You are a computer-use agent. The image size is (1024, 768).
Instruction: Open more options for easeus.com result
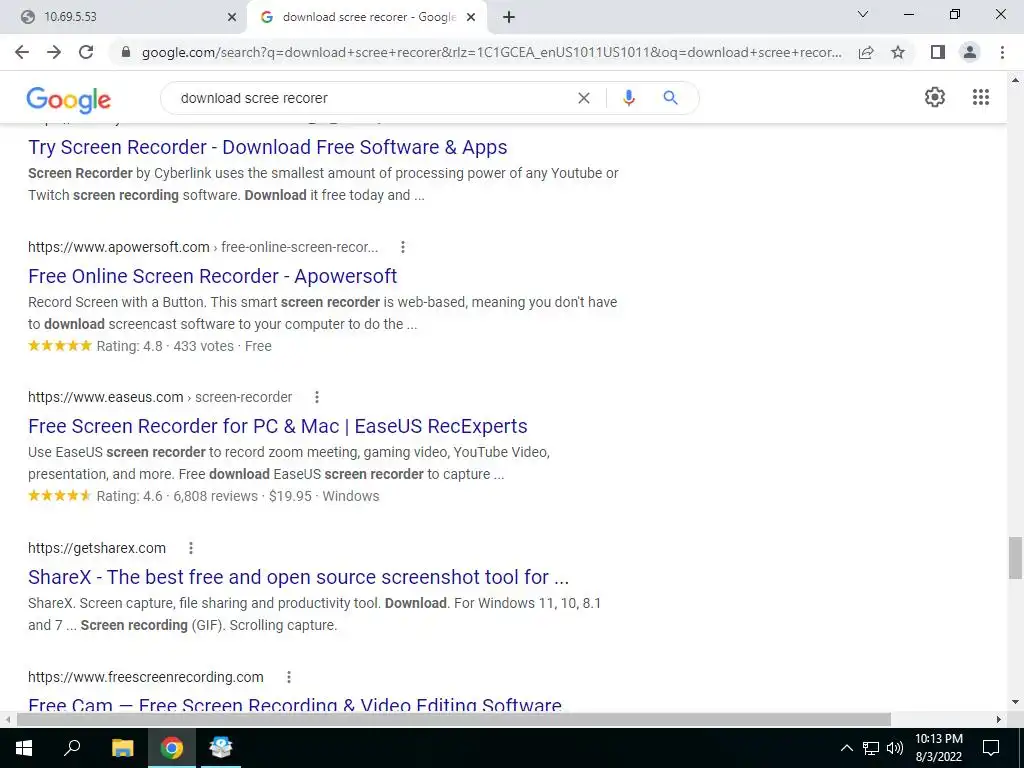coord(317,397)
